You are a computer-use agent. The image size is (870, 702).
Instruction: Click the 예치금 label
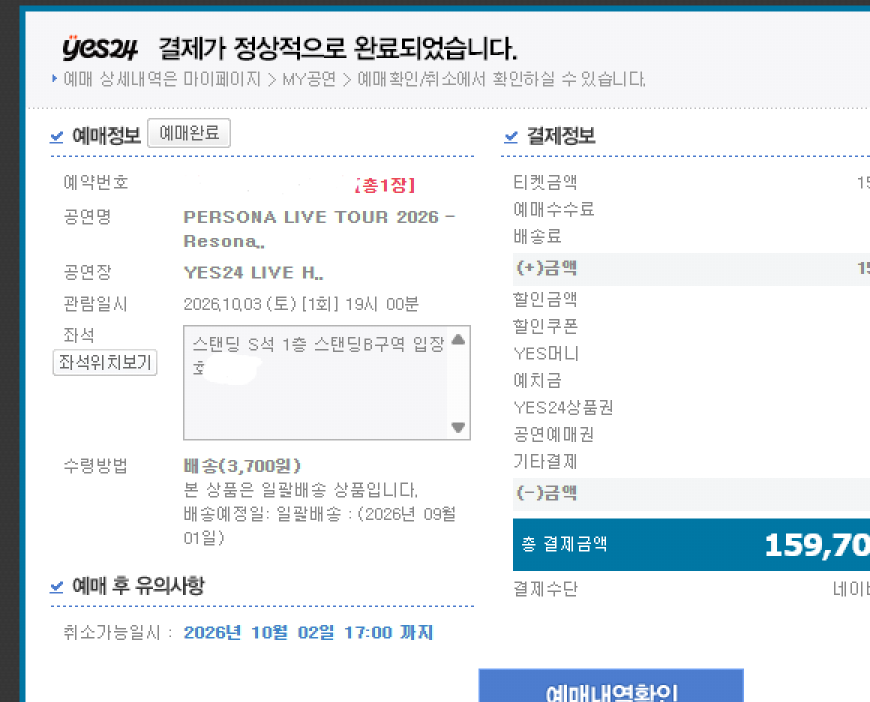point(537,380)
